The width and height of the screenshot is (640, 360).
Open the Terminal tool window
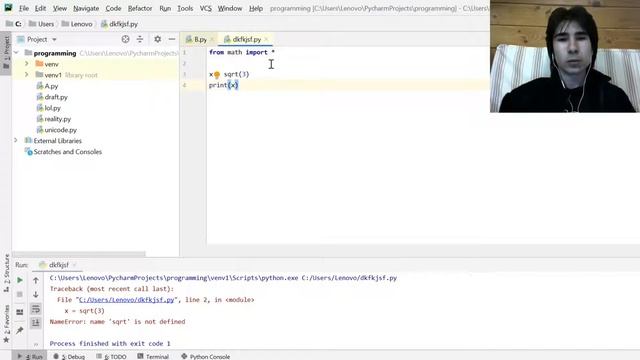pyautogui.click(x=153, y=356)
